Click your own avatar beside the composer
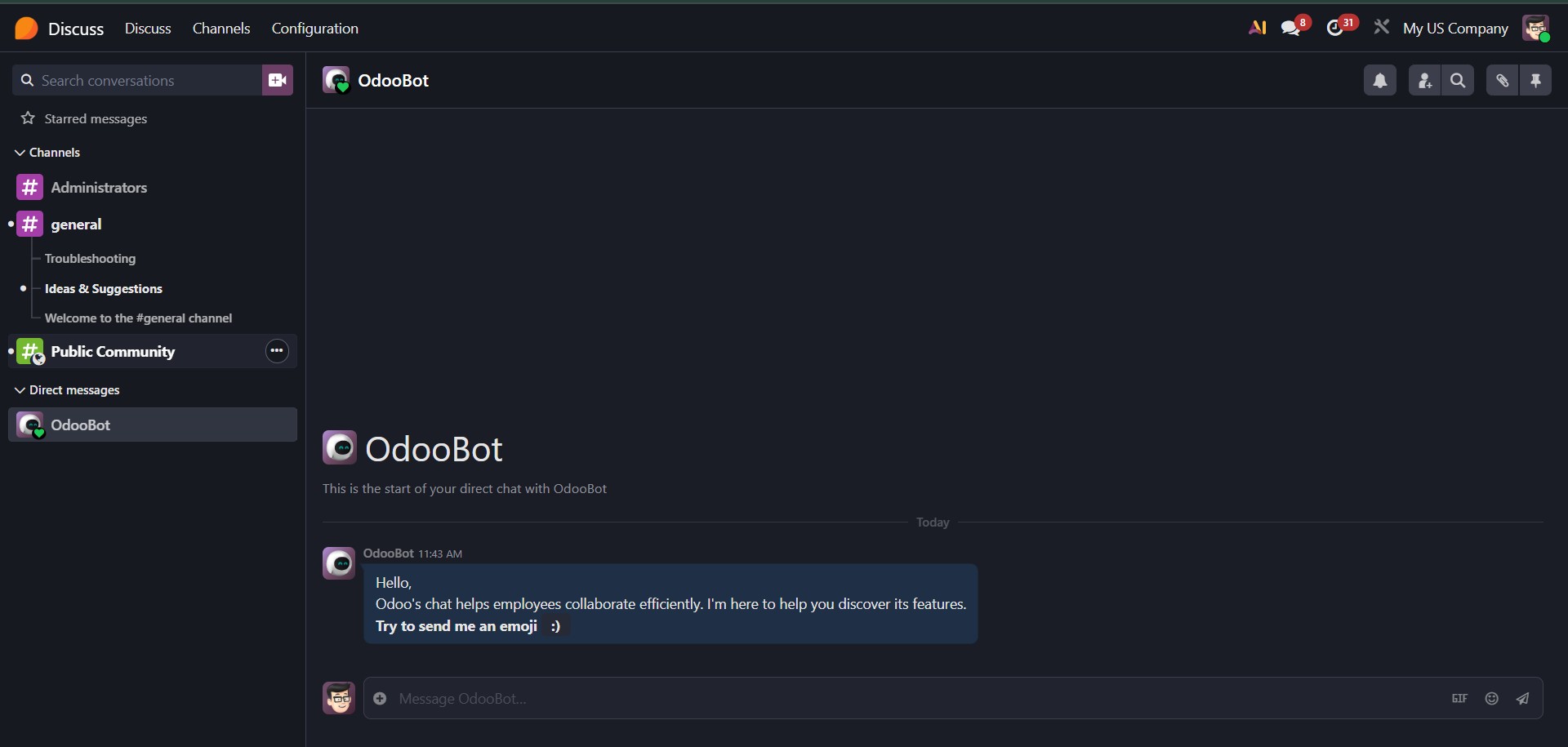Viewport: 1568px width, 747px height. pyautogui.click(x=339, y=698)
